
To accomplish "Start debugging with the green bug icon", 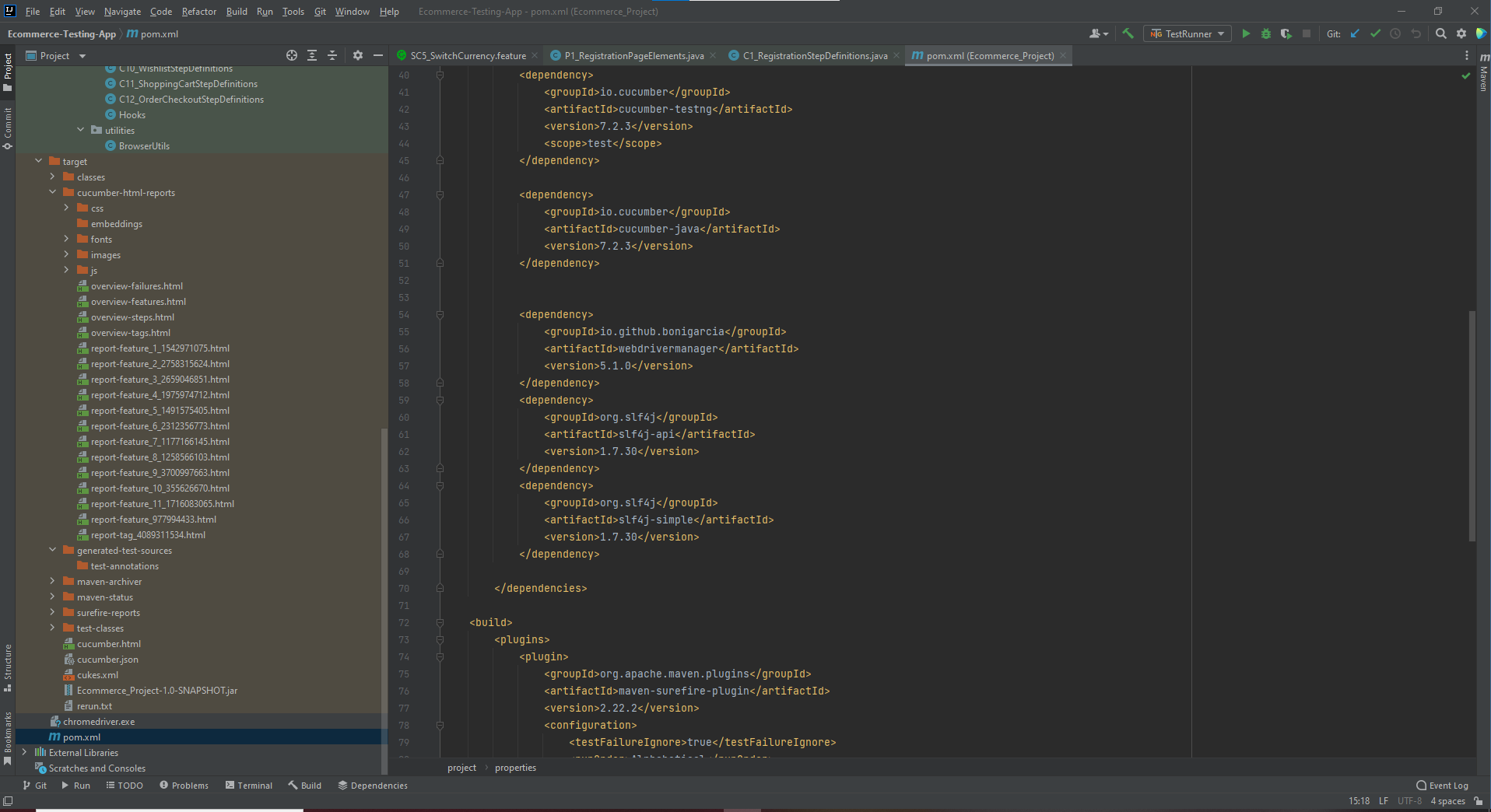I will click(x=1266, y=33).
